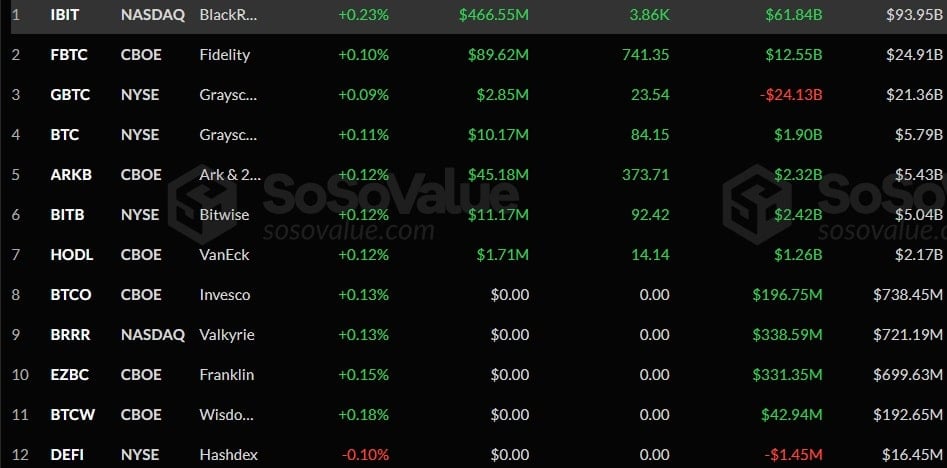Select the Hashdex issuer cell

pyautogui.click(x=229, y=455)
